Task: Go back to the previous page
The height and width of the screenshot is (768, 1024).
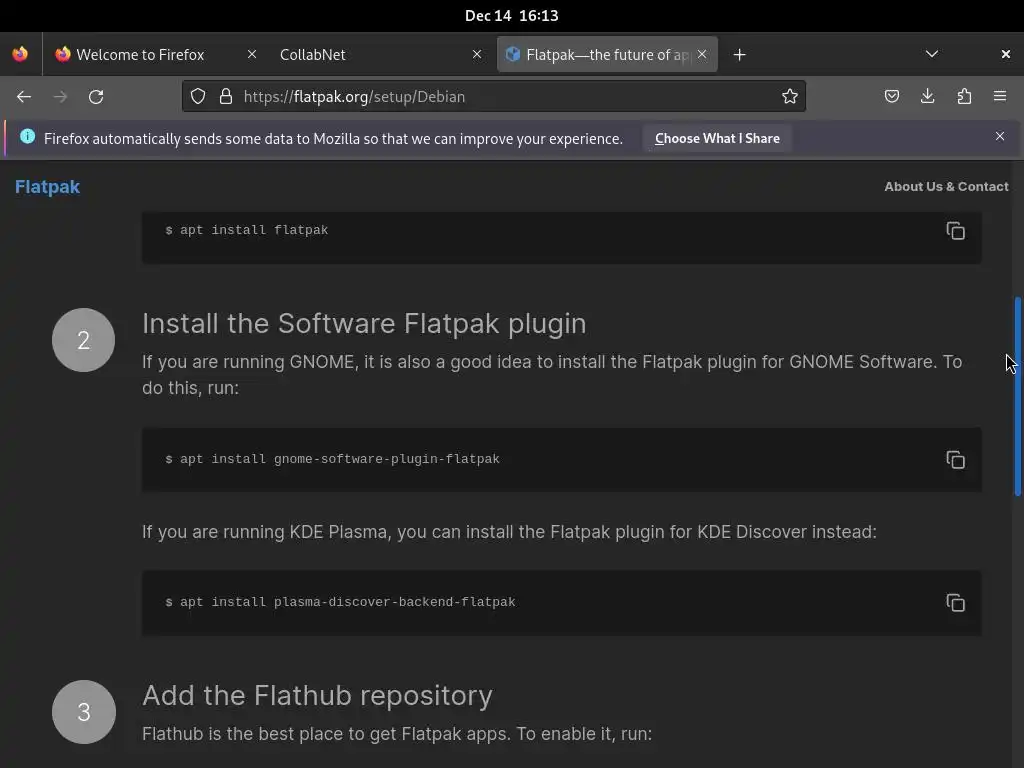Action: pyautogui.click(x=24, y=96)
